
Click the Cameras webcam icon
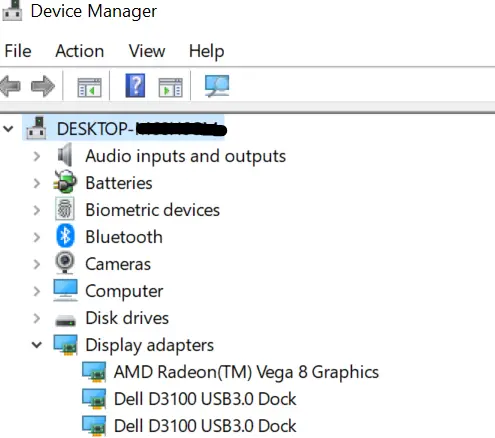click(65, 263)
